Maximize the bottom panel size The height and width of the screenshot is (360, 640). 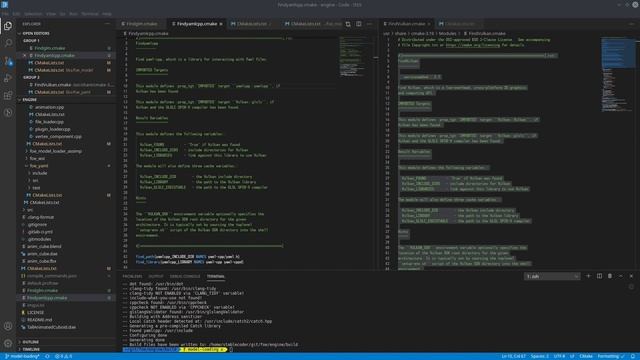tap(621, 276)
